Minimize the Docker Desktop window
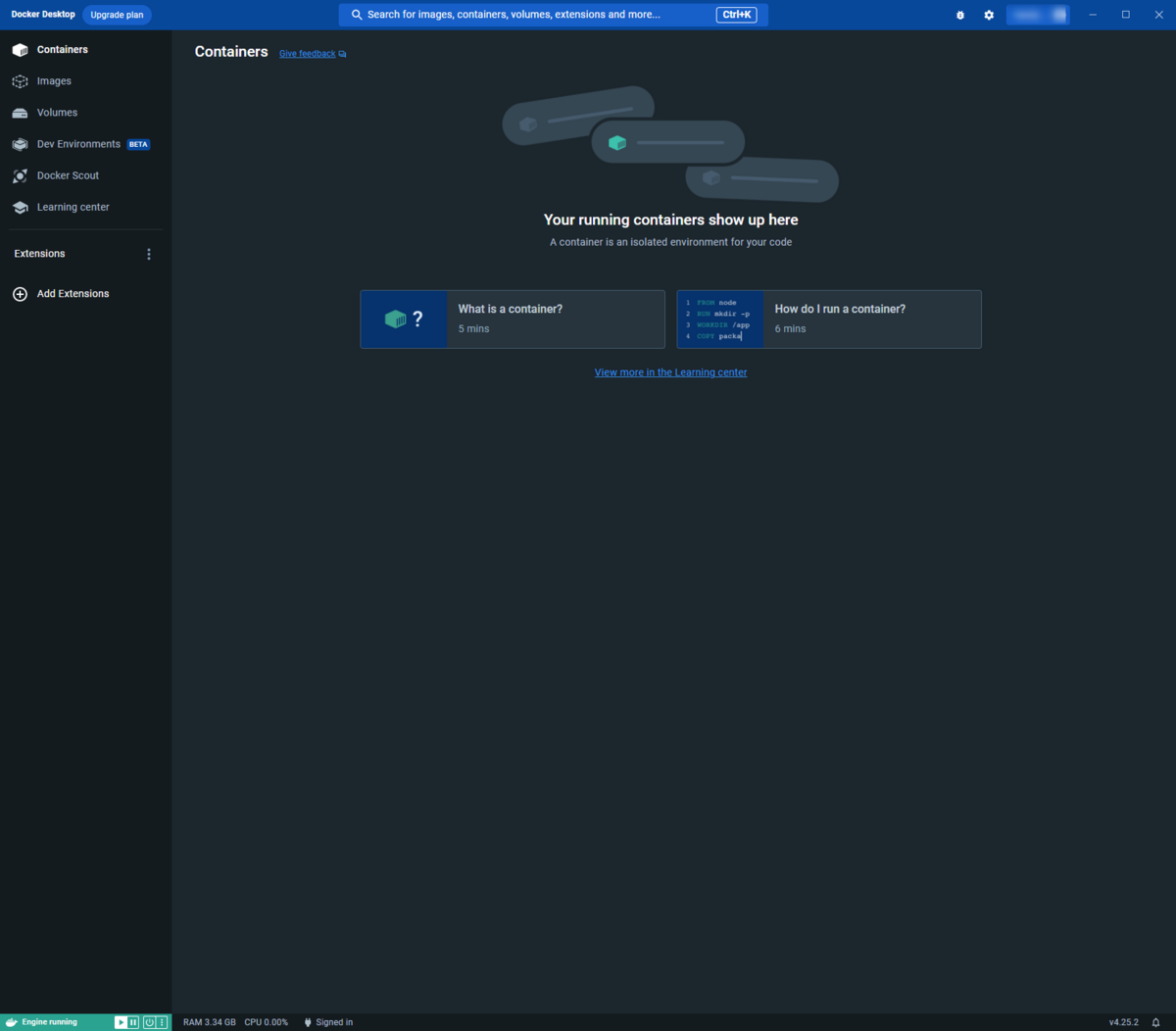Screen dimensions: 1176x1031 [1093, 15]
